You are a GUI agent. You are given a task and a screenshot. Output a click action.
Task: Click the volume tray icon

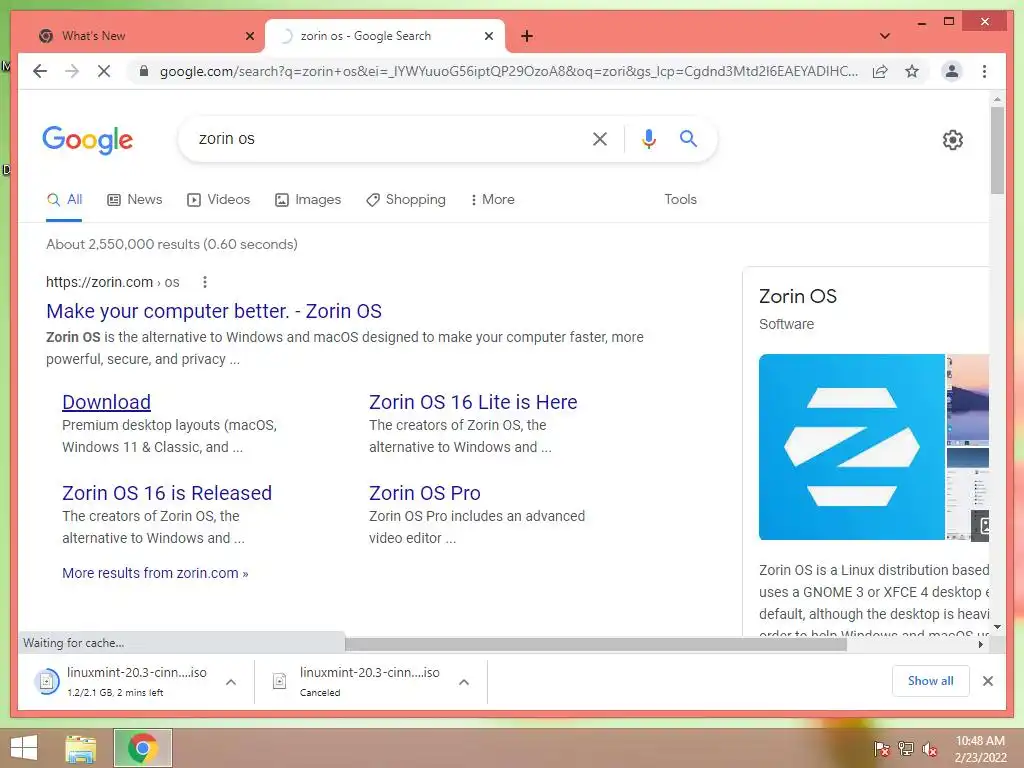click(930, 749)
